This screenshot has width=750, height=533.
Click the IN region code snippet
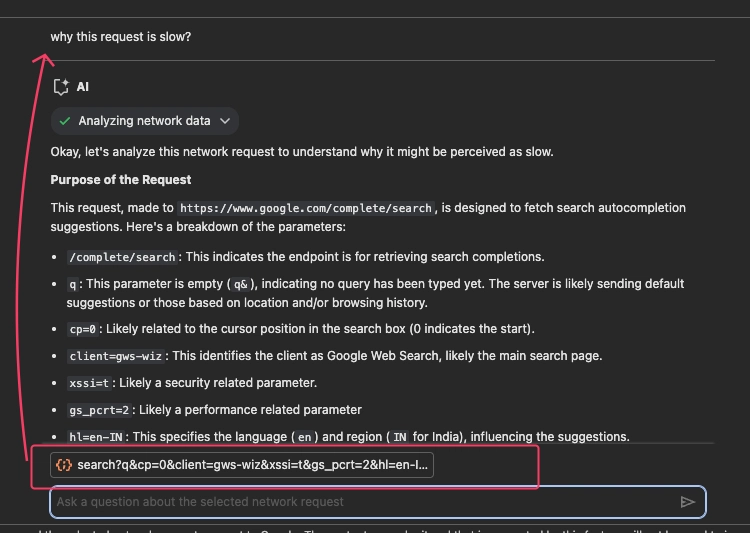(x=399, y=437)
